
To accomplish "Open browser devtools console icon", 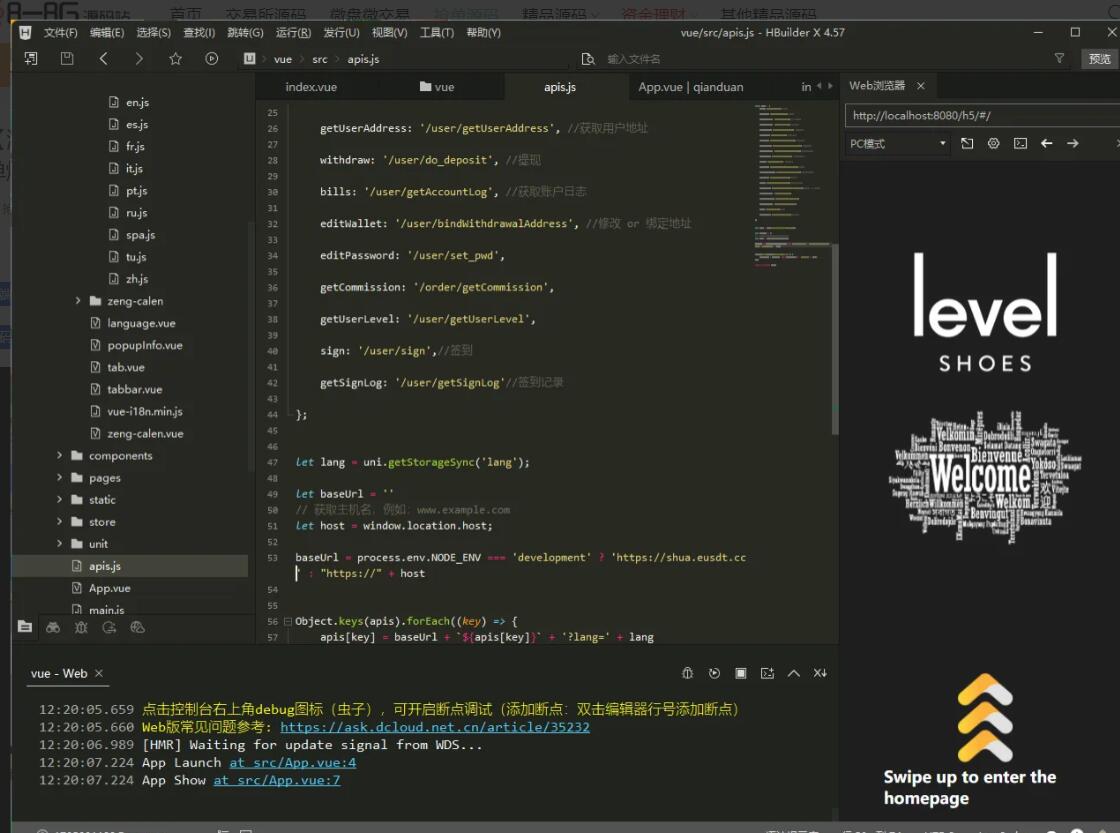I will (1020, 144).
